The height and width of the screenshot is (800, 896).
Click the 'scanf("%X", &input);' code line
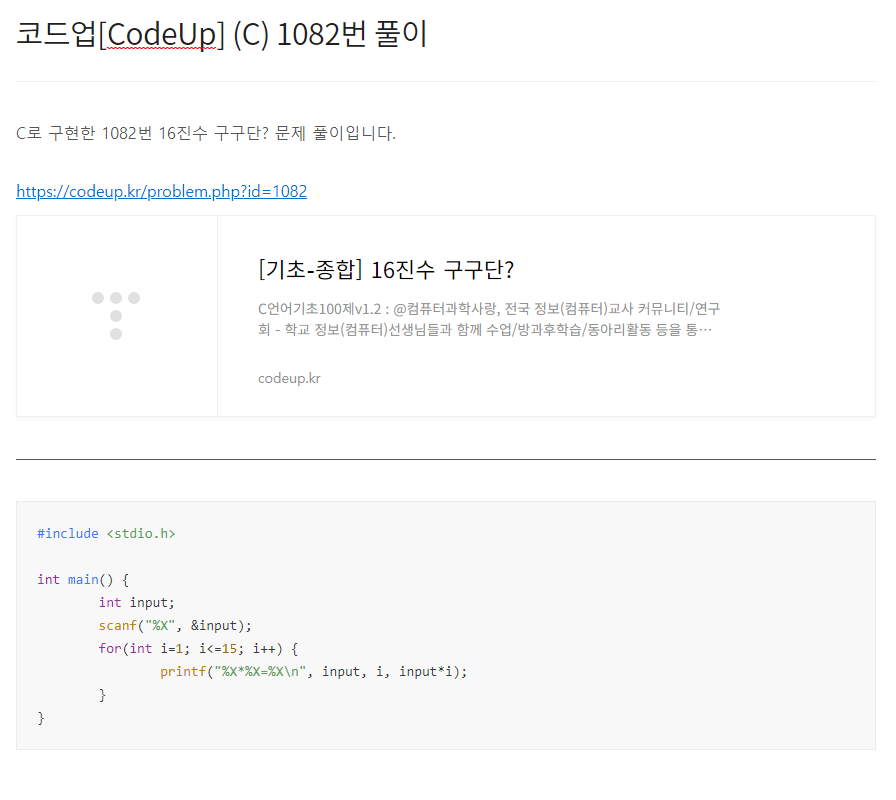click(175, 626)
